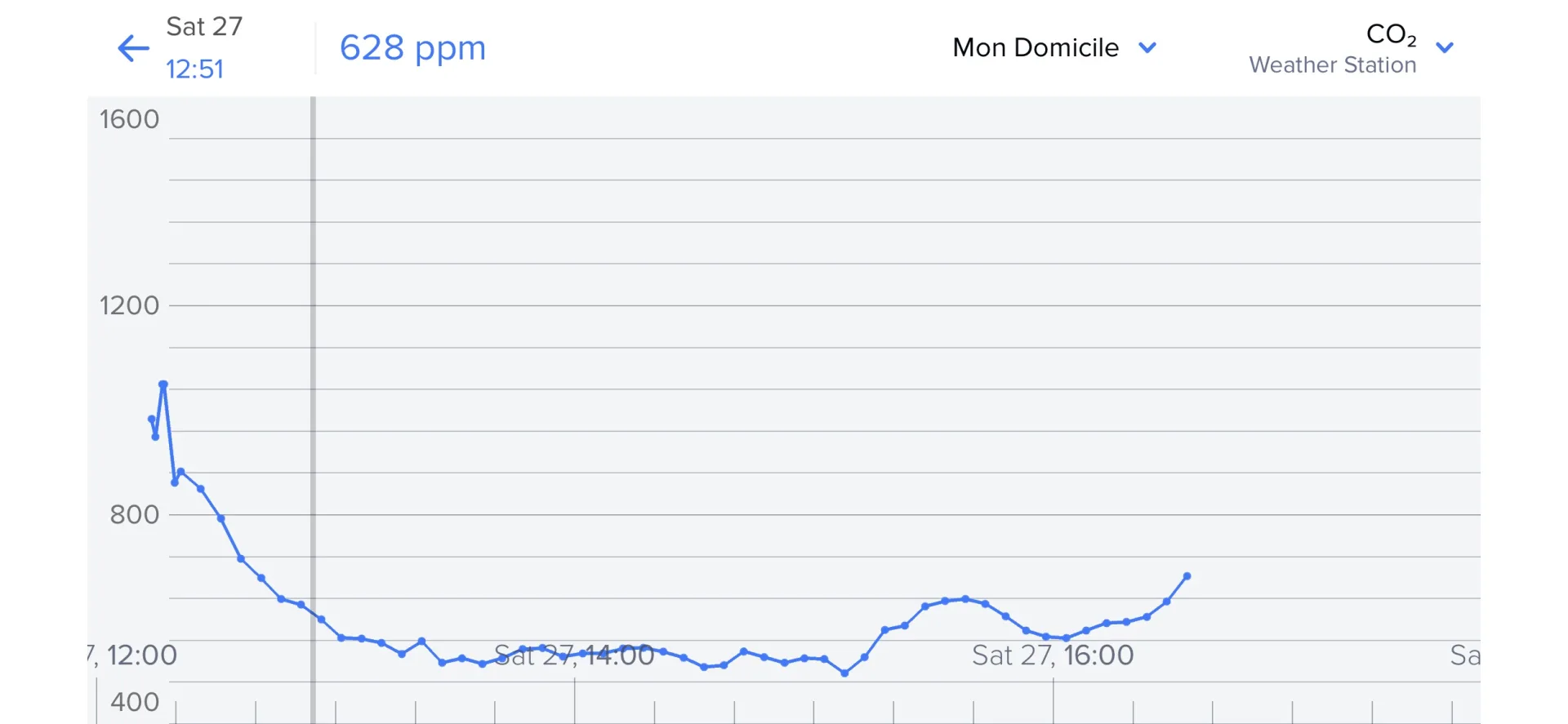Click the Weather Station module subtitle
This screenshot has width=1568, height=724.
(1332, 65)
